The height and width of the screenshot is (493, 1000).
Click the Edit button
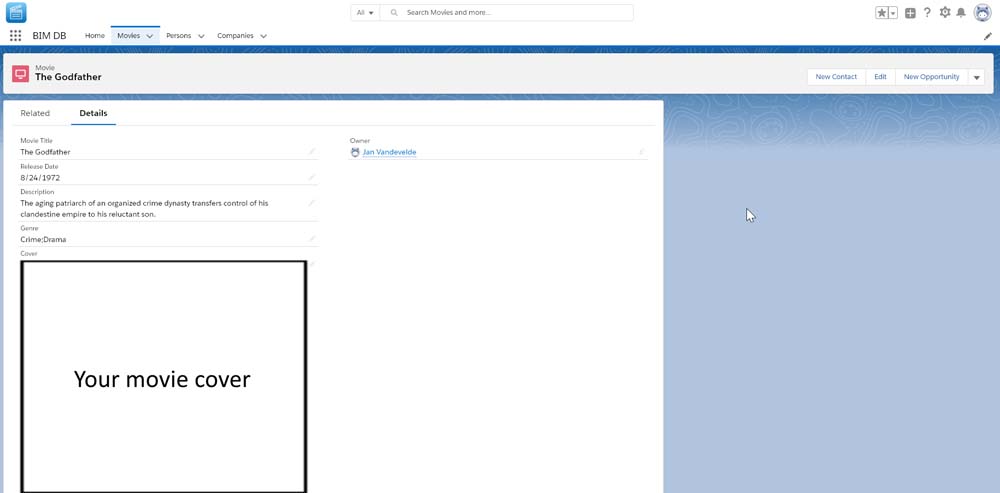(x=880, y=77)
